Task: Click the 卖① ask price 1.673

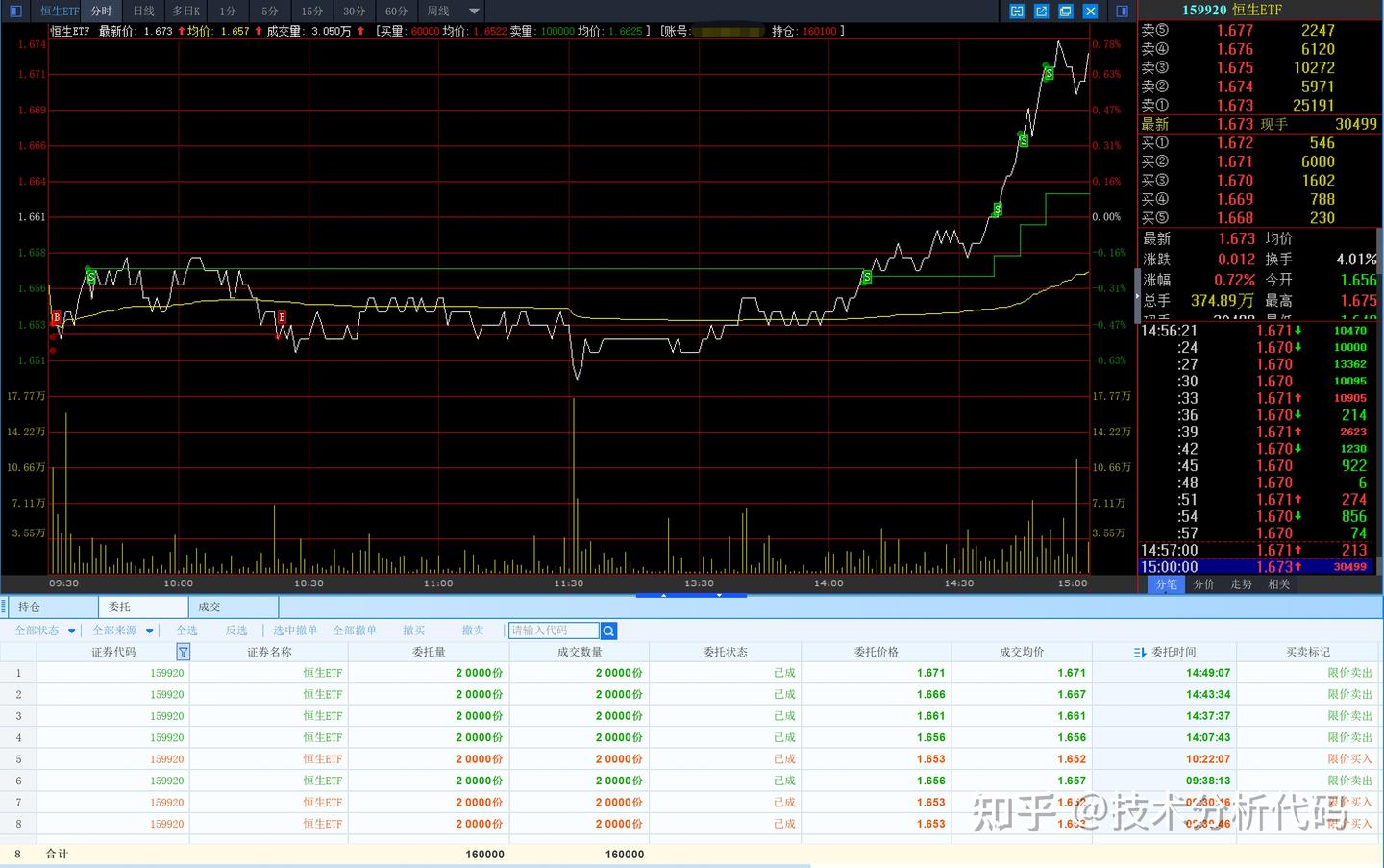Action: (x=1235, y=106)
